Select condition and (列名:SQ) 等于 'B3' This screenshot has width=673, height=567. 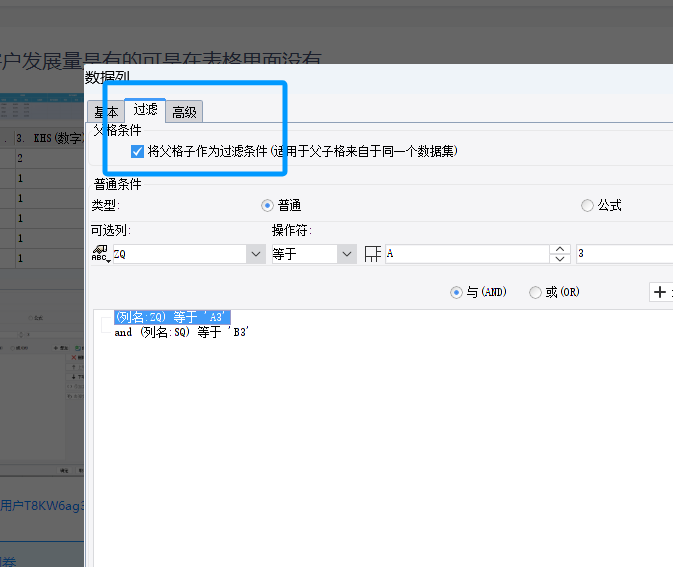(182, 332)
